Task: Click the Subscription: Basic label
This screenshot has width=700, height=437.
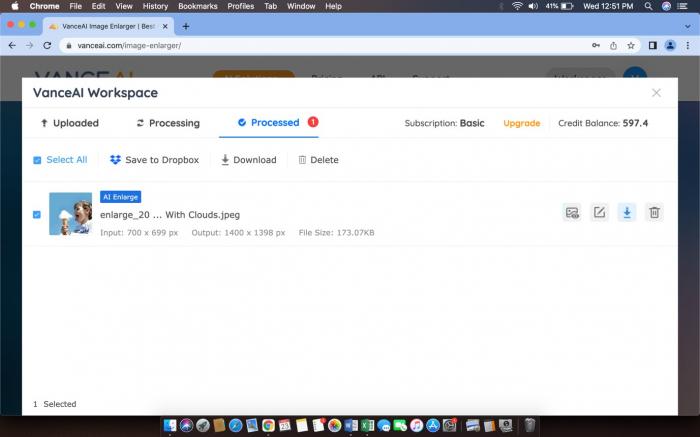Action: pyautogui.click(x=444, y=123)
